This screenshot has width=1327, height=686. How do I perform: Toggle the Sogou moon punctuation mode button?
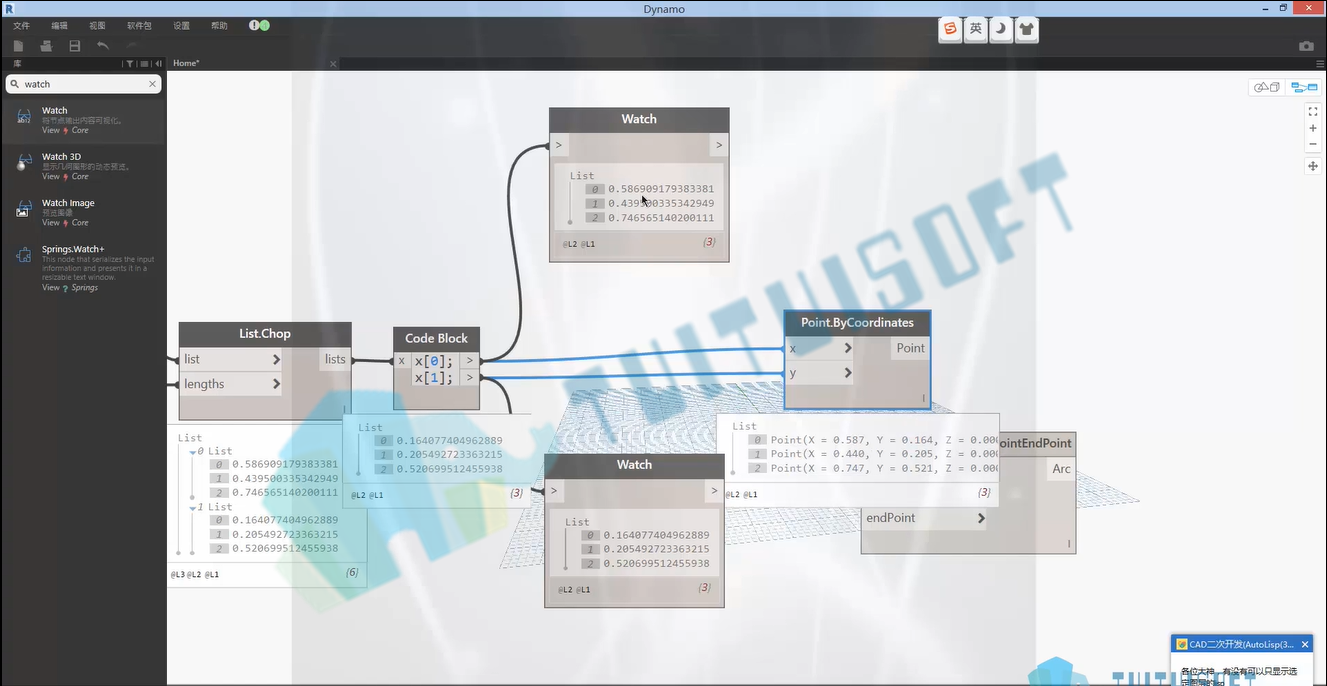pos(1001,29)
